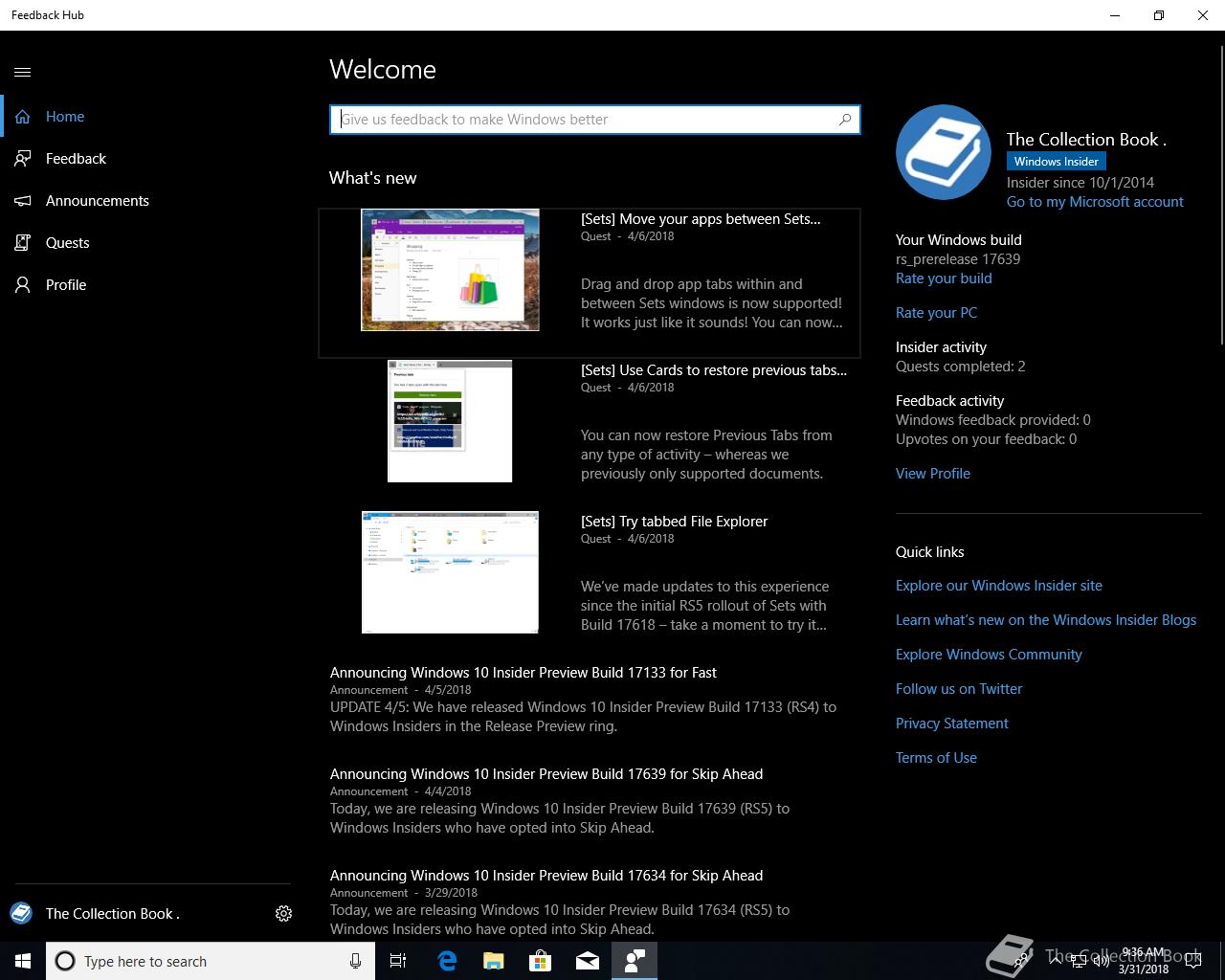Click the microphone icon in taskbar search
This screenshot has width=1225, height=980.
355,961
